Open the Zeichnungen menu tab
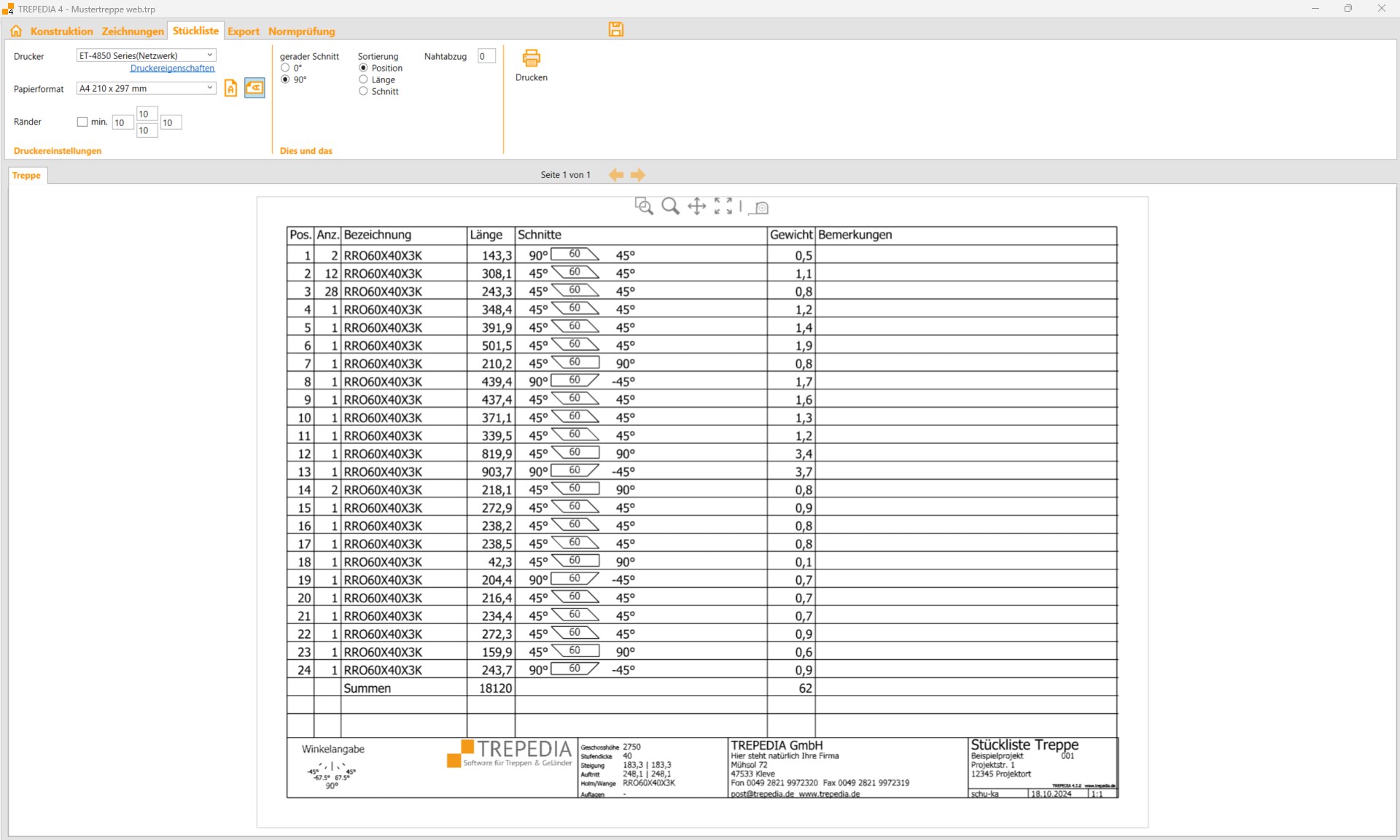 click(x=133, y=31)
